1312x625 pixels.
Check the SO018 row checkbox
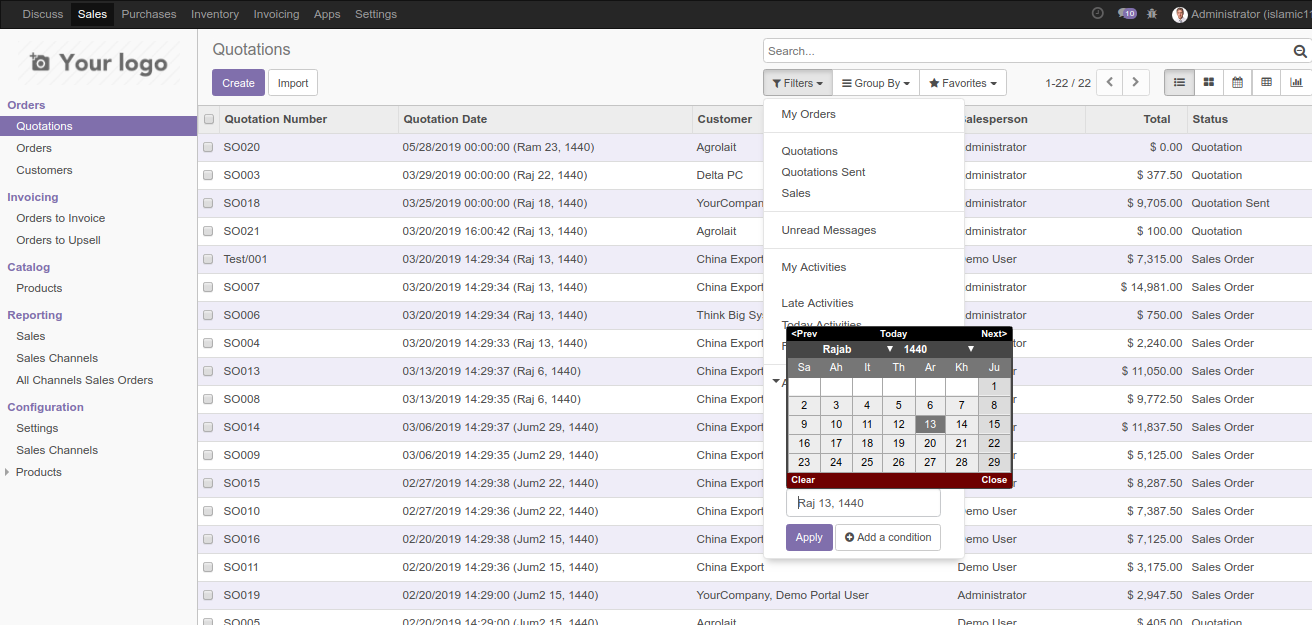[209, 203]
